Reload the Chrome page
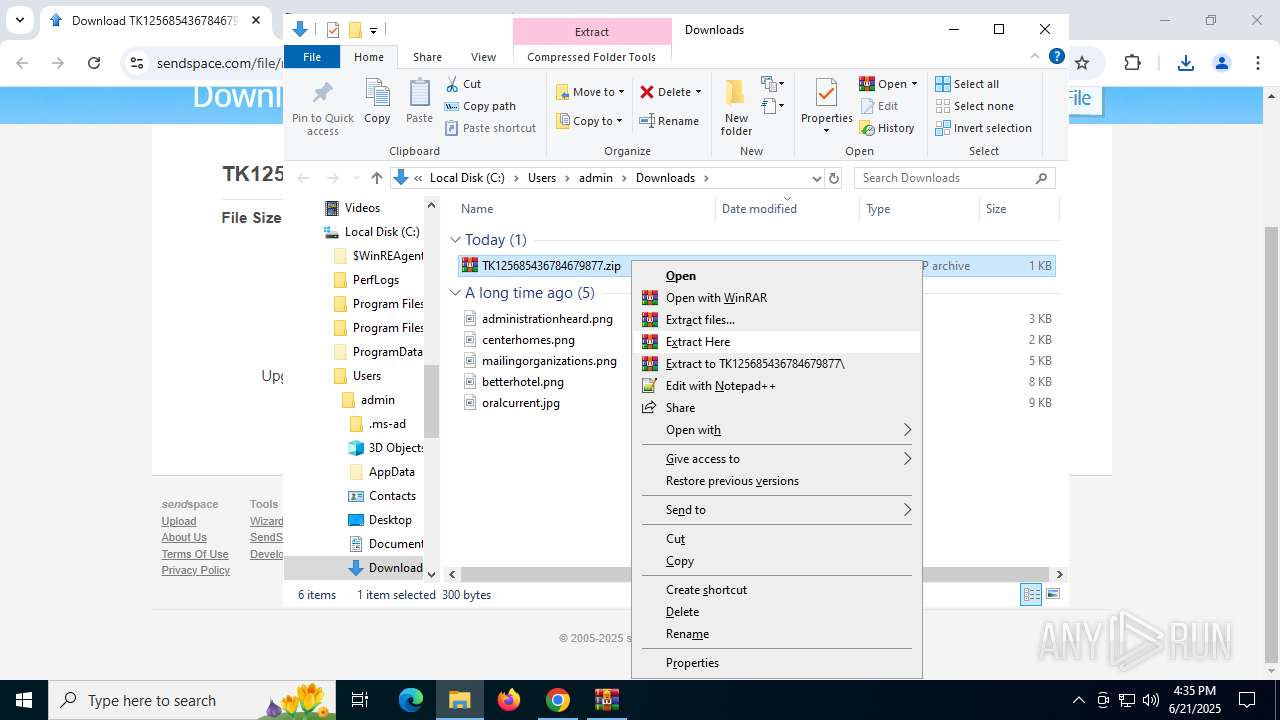Image resolution: width=1280 pixels, height=720 pixels. click(x=94, y=63)
